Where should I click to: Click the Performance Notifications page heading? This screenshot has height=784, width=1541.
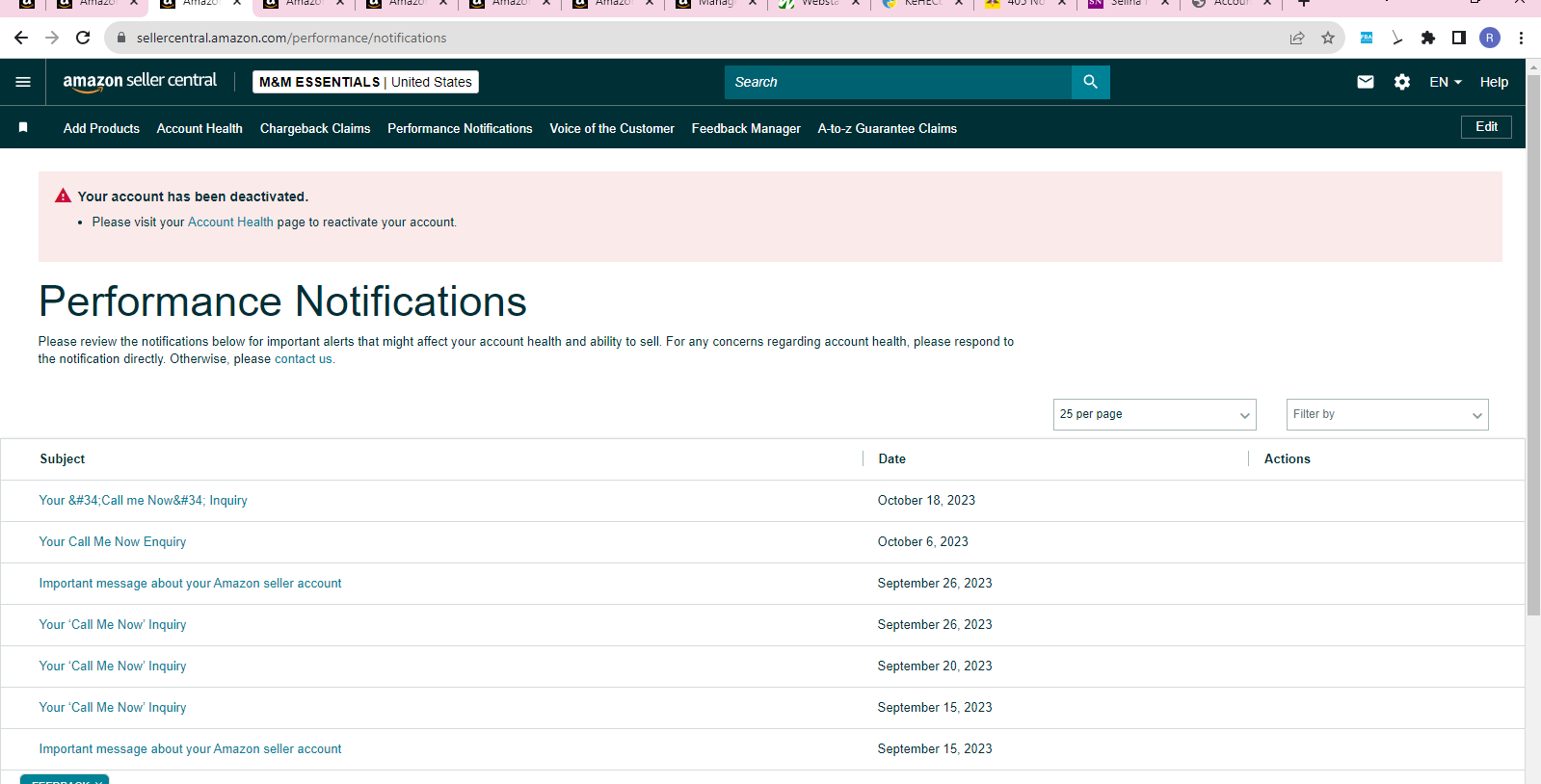coord(282,301)
